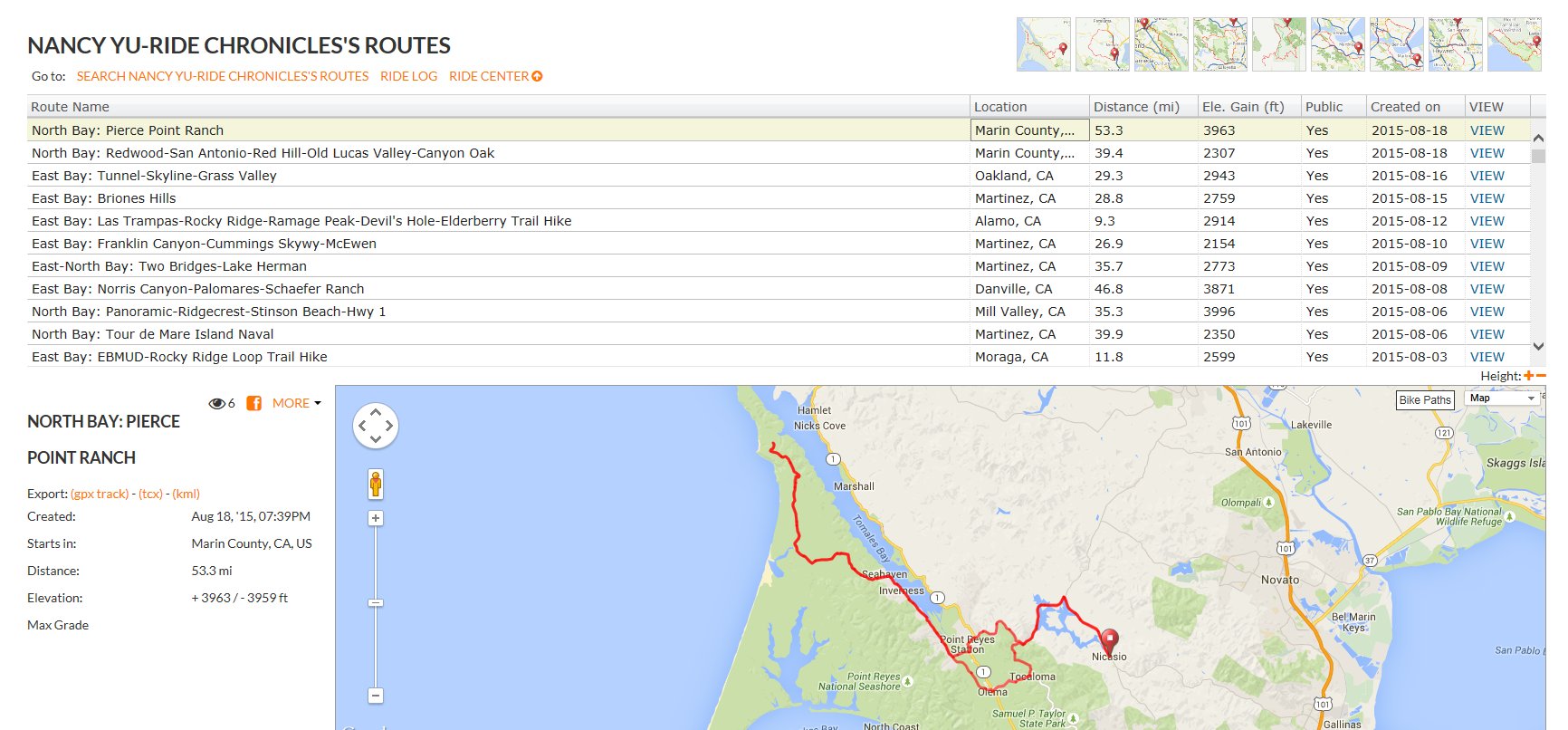
Task: Share the route on Facebook
Action: pos(254,403)
